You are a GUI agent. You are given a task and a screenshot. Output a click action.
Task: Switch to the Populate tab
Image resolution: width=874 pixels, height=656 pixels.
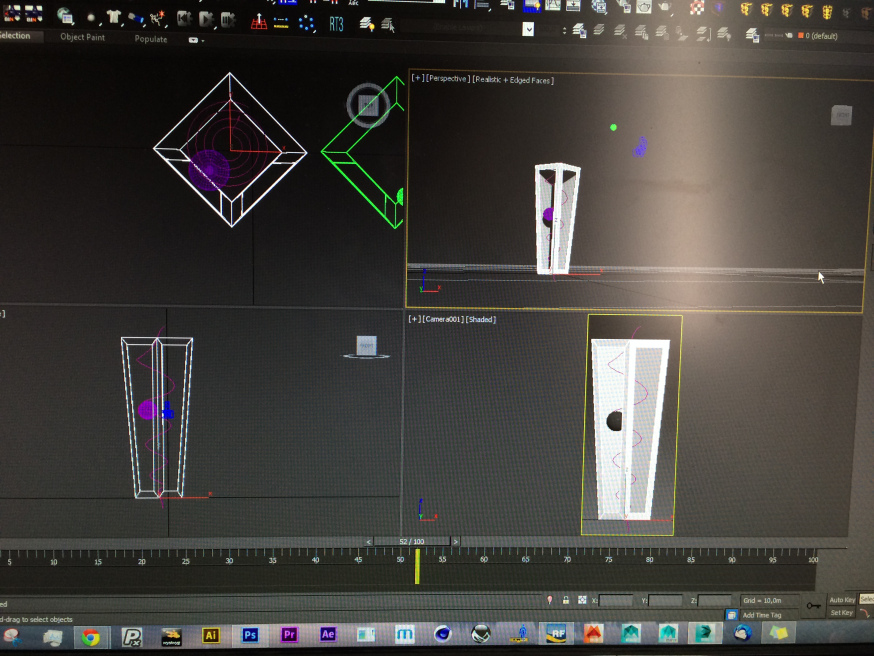coord(151,39)
